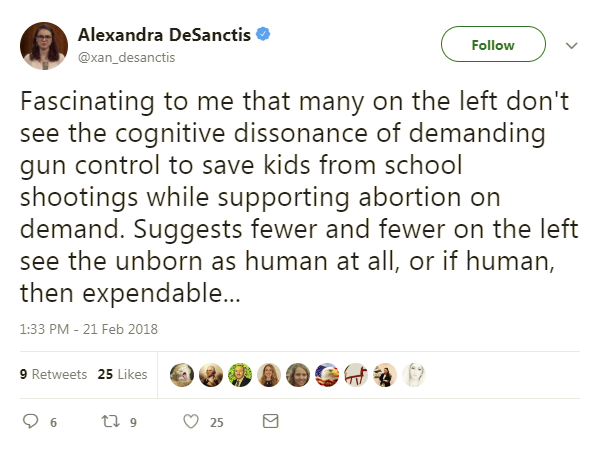
Task: Click the last pale liker avatar
Action: click(414, 375)
